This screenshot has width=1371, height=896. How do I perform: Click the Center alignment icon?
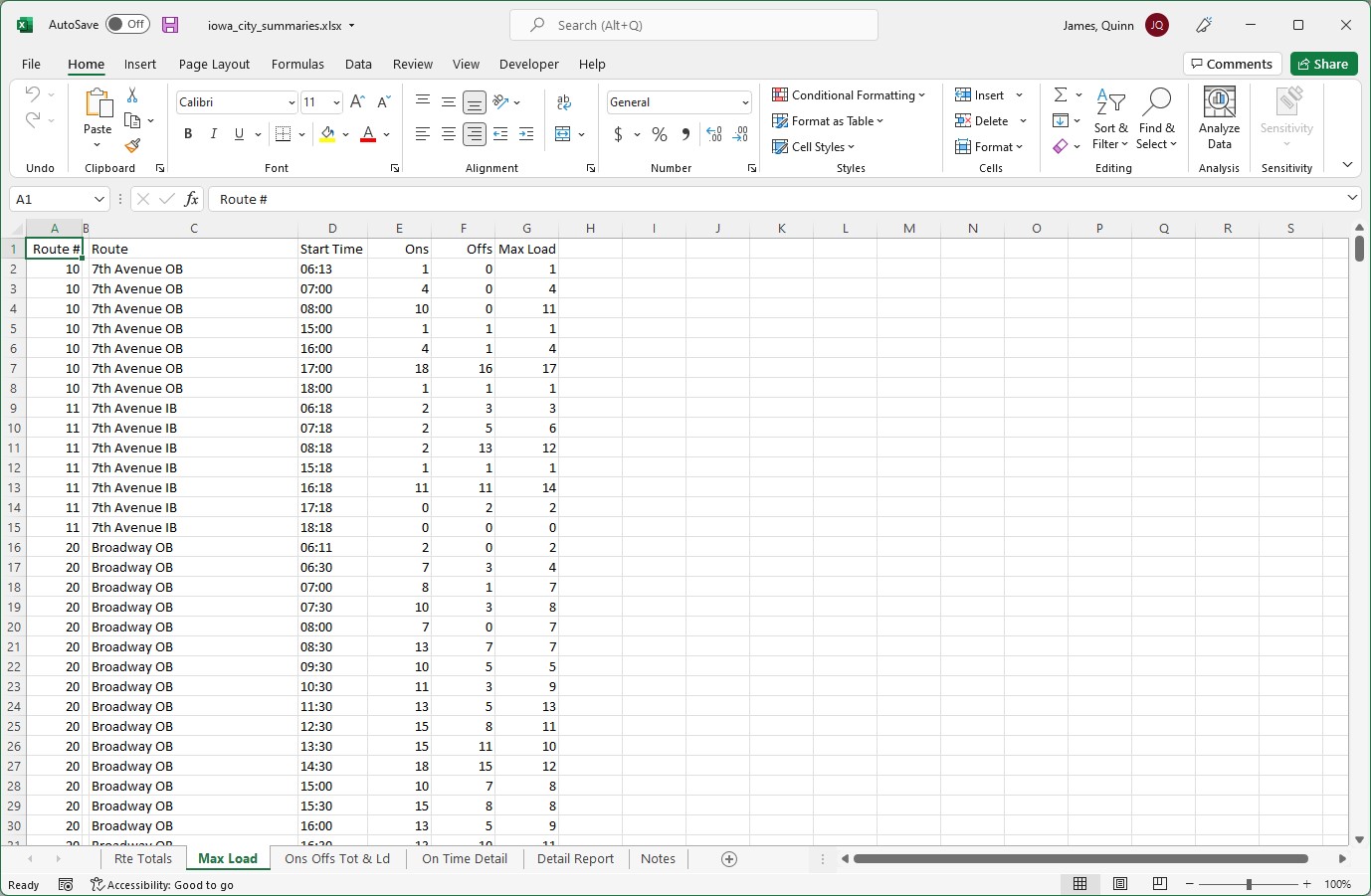click(x=449, y=133)
